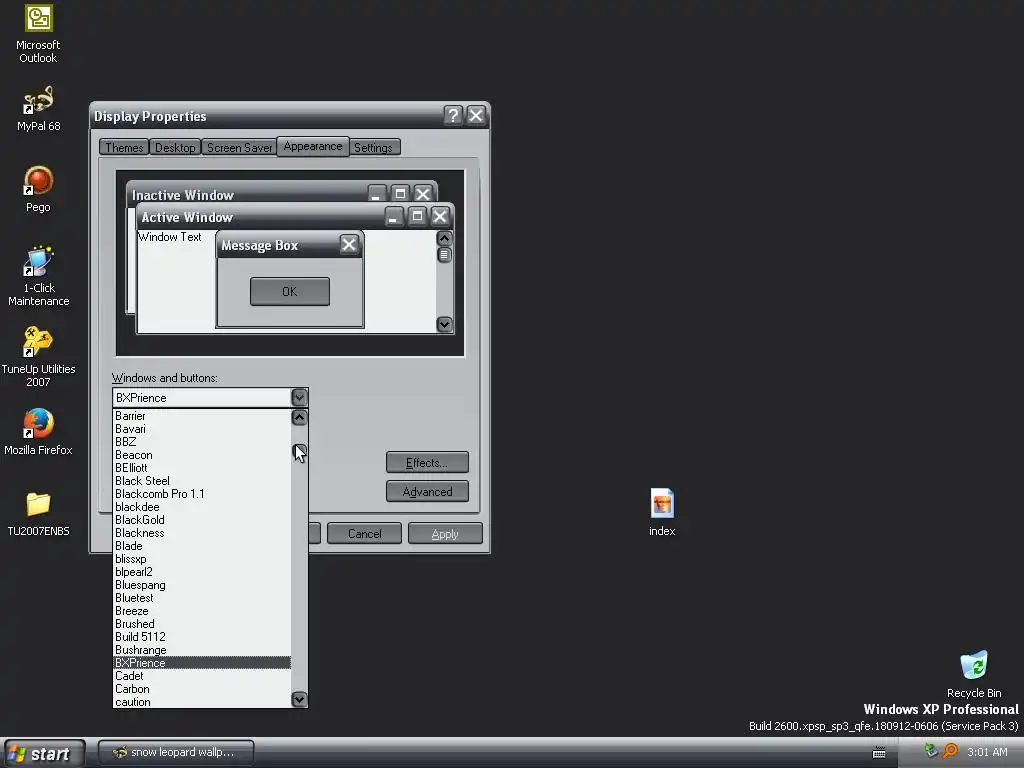Click the Display Properties help question-mark button
Image resolution: width=1024 pixels, height=768 pixels.
(x=453, y=116)
